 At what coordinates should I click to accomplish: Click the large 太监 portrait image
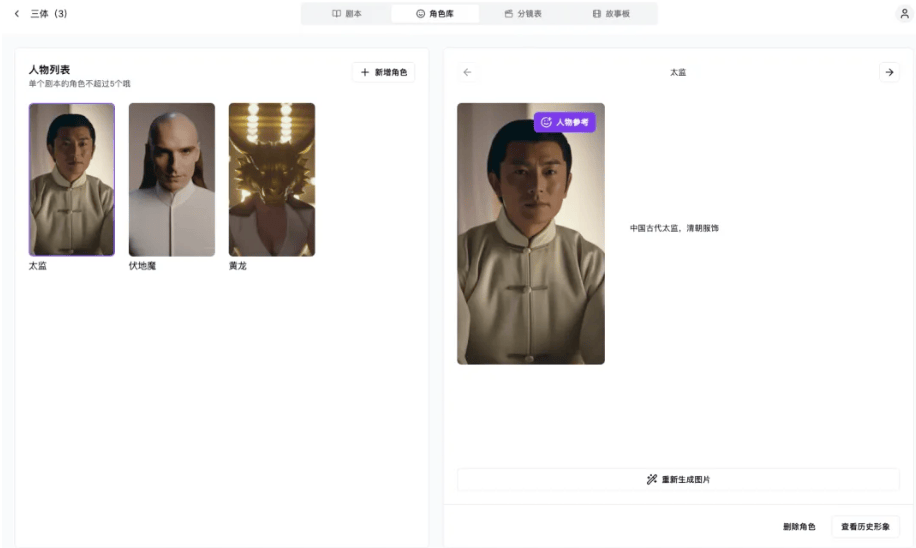click(530, 234)
